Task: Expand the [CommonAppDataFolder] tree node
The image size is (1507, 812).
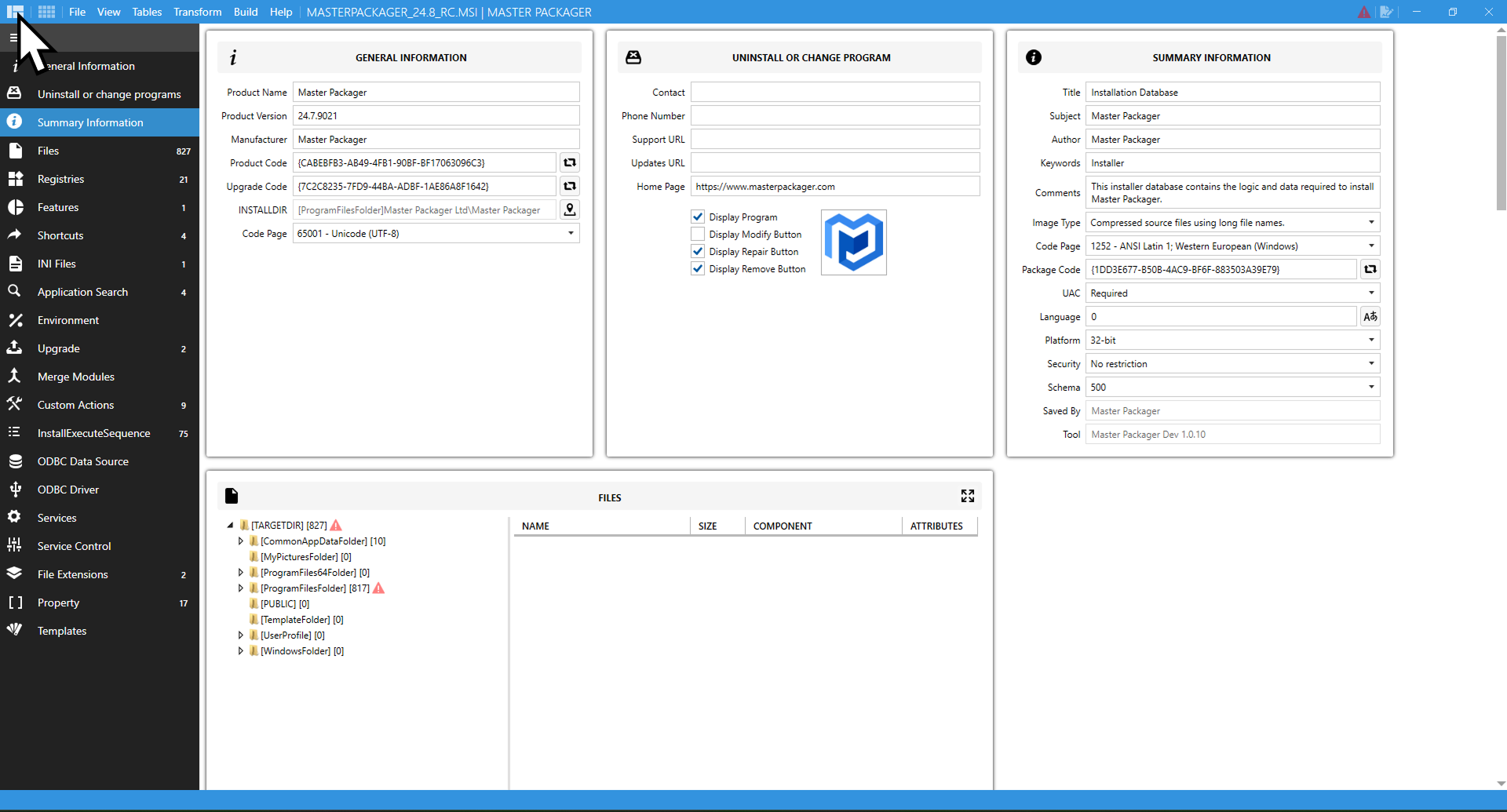Action: tap(240, 541)
